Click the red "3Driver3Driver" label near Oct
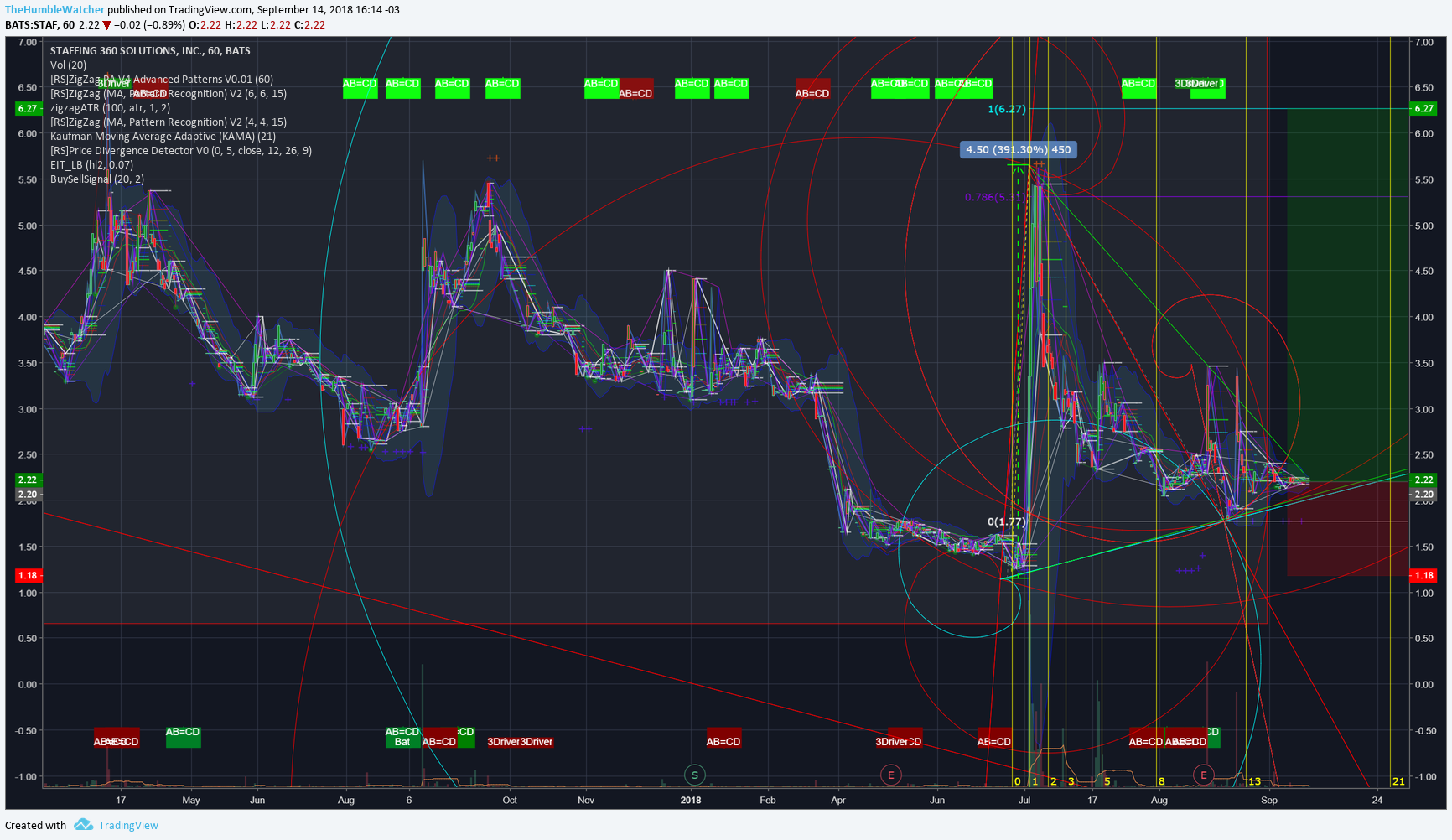The height and width of the screenshot is (840, 1452). (x=520, y=742)
